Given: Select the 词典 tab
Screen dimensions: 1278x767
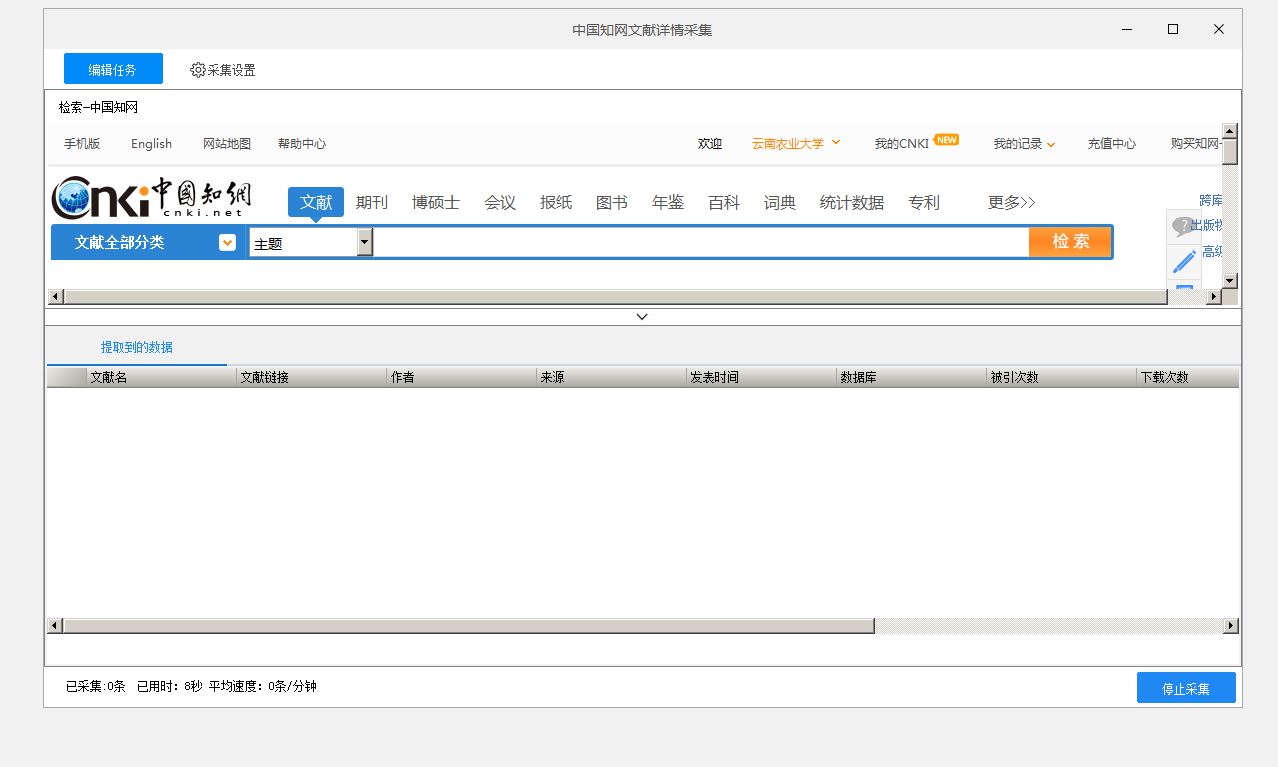Looking at the screenshot, I should pyautogui.click(x=780, y=202).
